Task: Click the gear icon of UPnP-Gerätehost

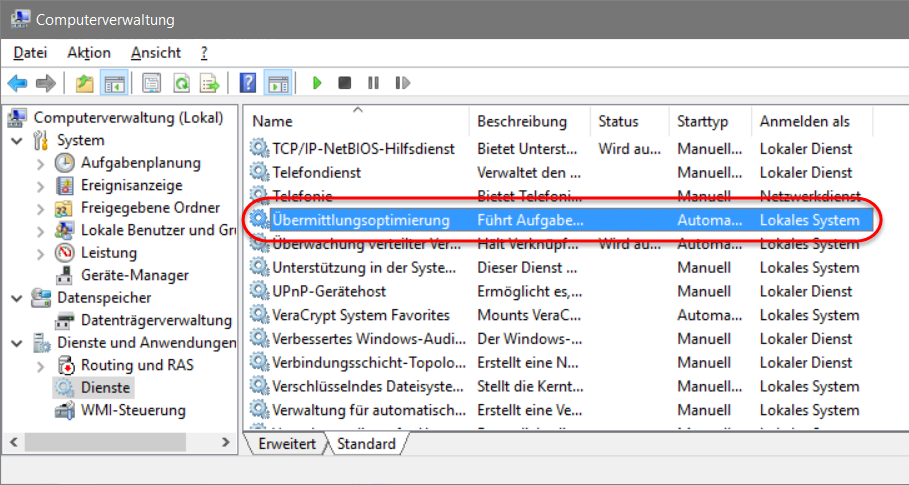Action: tap(259, 291)
